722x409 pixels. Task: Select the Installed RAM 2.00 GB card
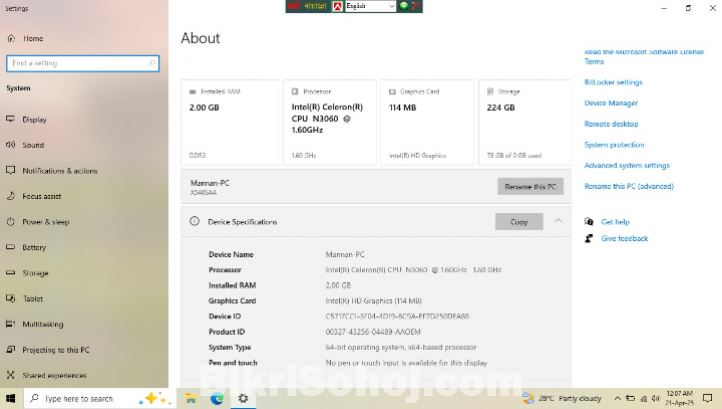(x=230, y=123)
